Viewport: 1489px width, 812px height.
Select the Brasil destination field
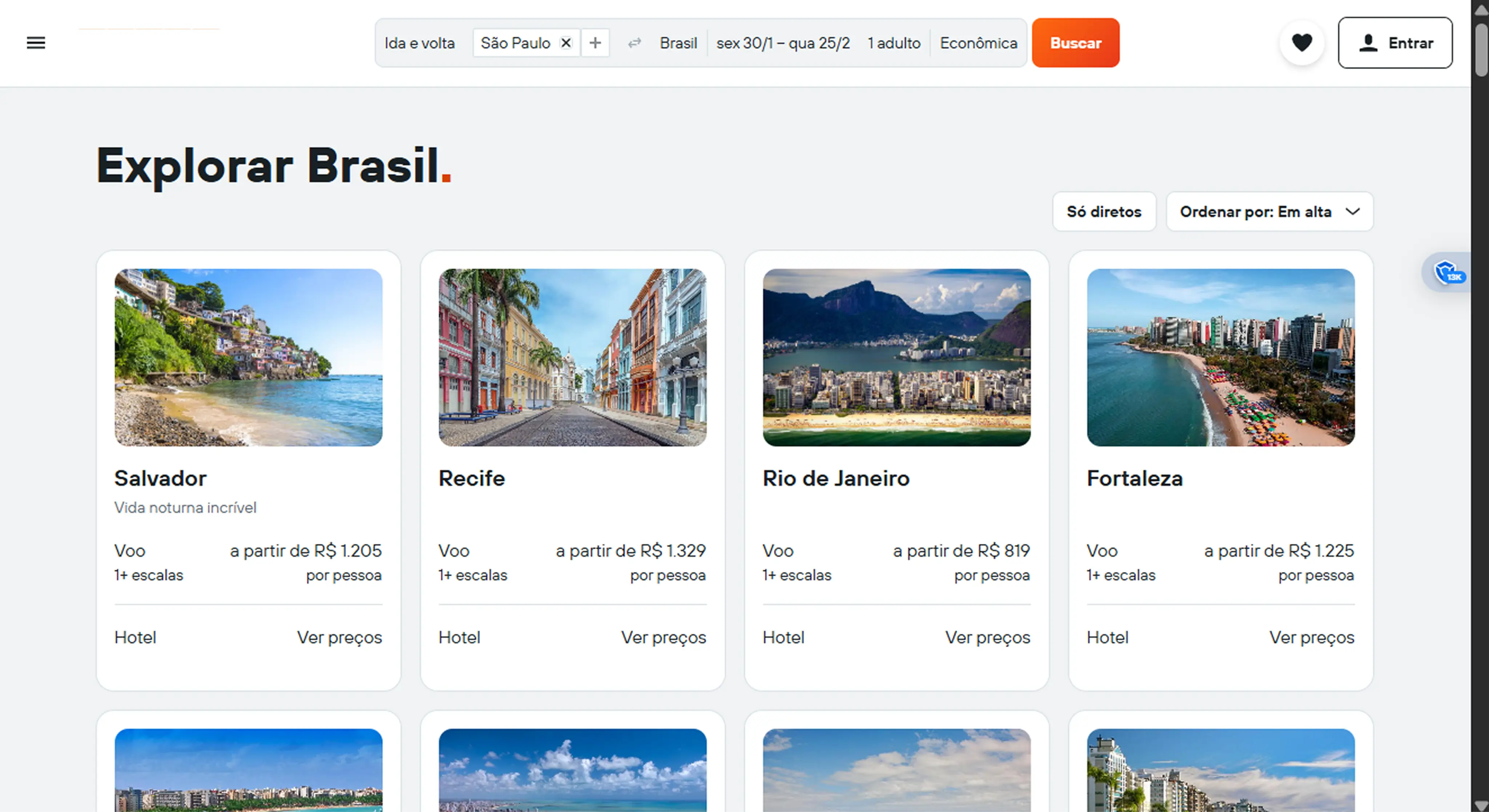pos(678,43)
